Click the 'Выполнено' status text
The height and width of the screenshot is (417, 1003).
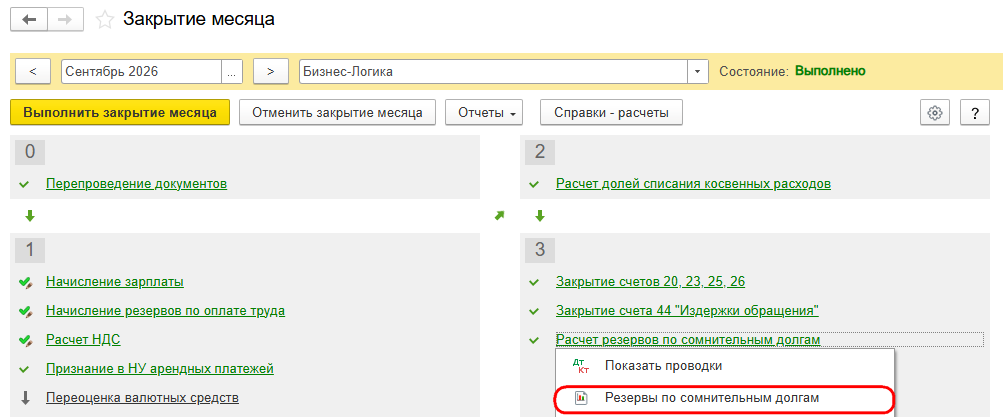[830, 71]
